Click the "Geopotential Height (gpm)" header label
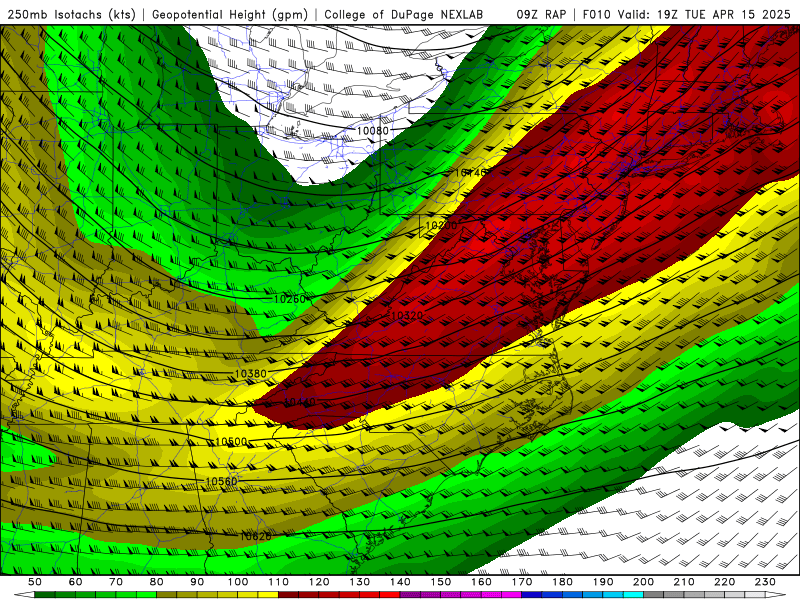This screenshot has width=800, height=600. click(x=230, y=15)
